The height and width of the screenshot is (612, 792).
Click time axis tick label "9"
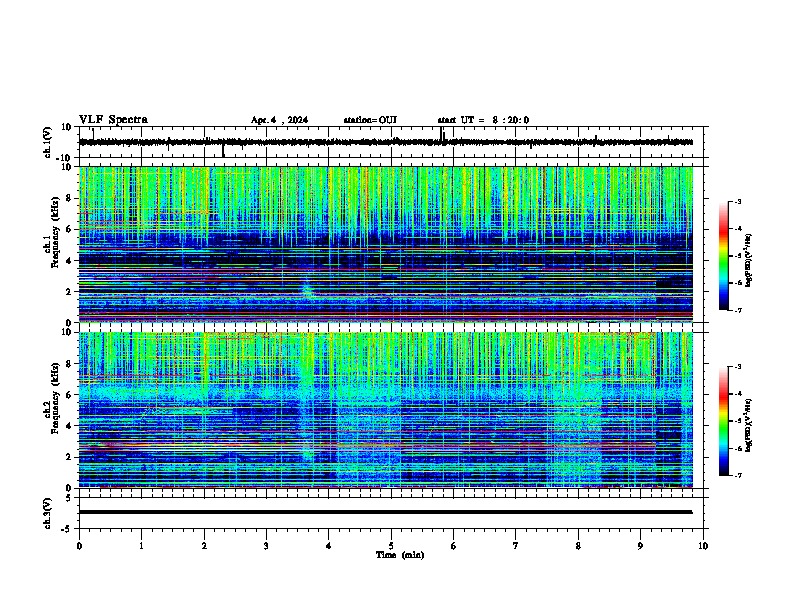pyautogui.click(x=640, y=545)
